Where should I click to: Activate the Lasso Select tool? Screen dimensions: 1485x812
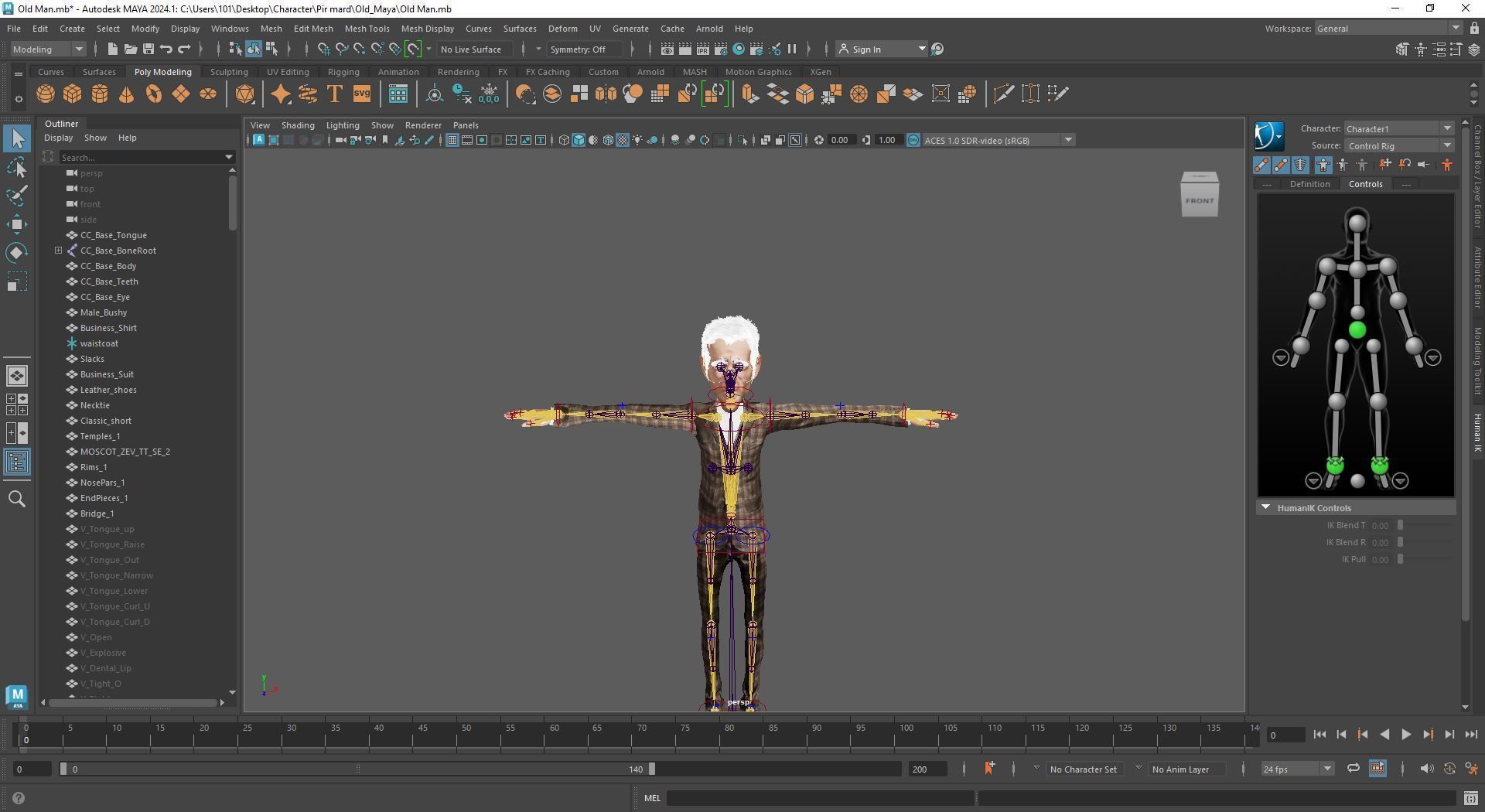point(17,167)
